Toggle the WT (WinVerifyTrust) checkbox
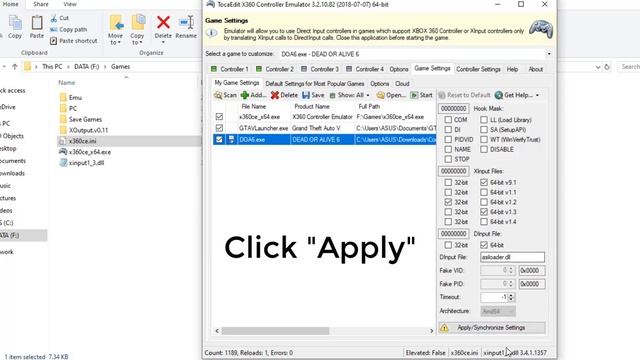The height and width of the screenshot is (360, 640). (x=484, y=139)
